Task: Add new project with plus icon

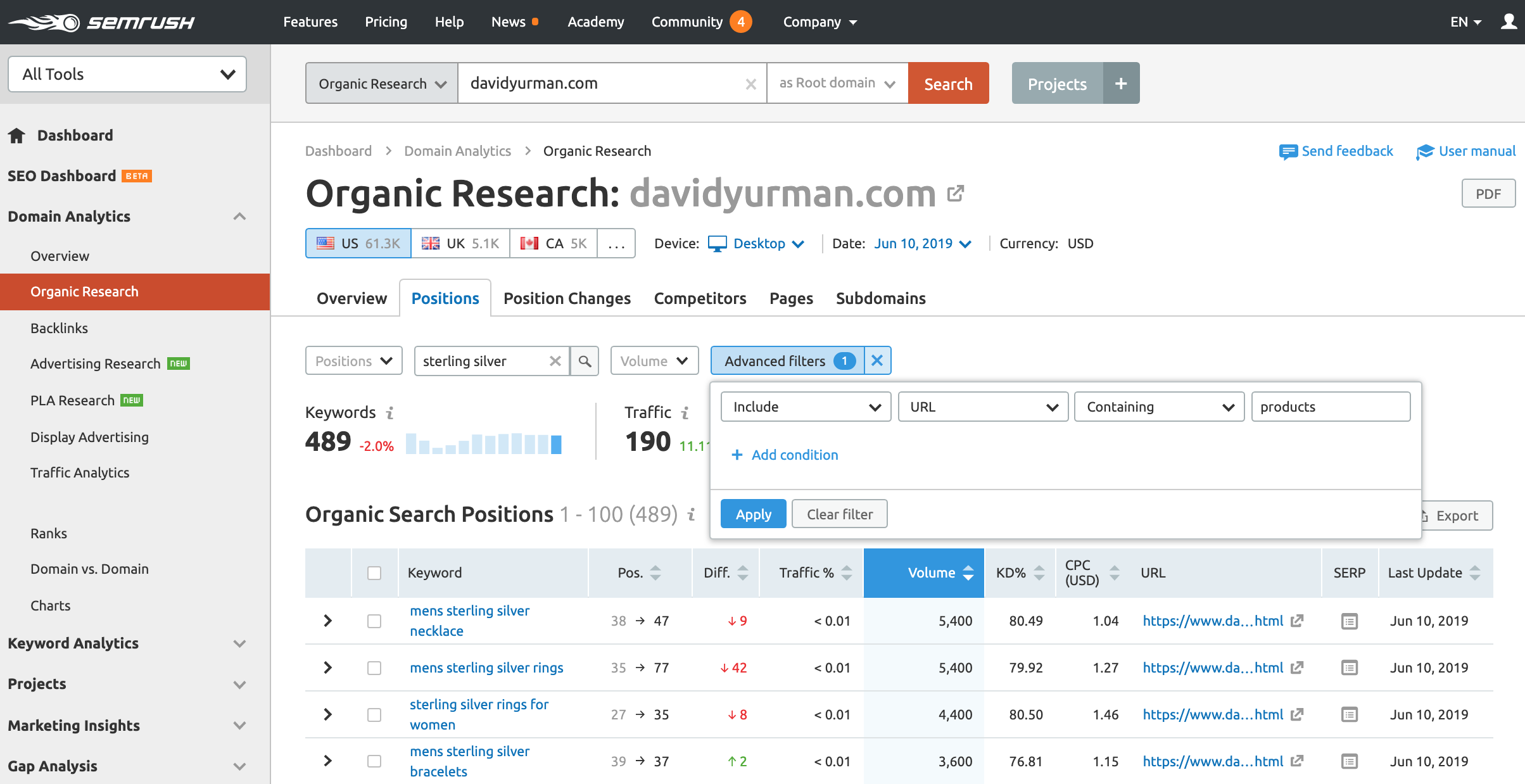Action: click(x=1121, y=84)
